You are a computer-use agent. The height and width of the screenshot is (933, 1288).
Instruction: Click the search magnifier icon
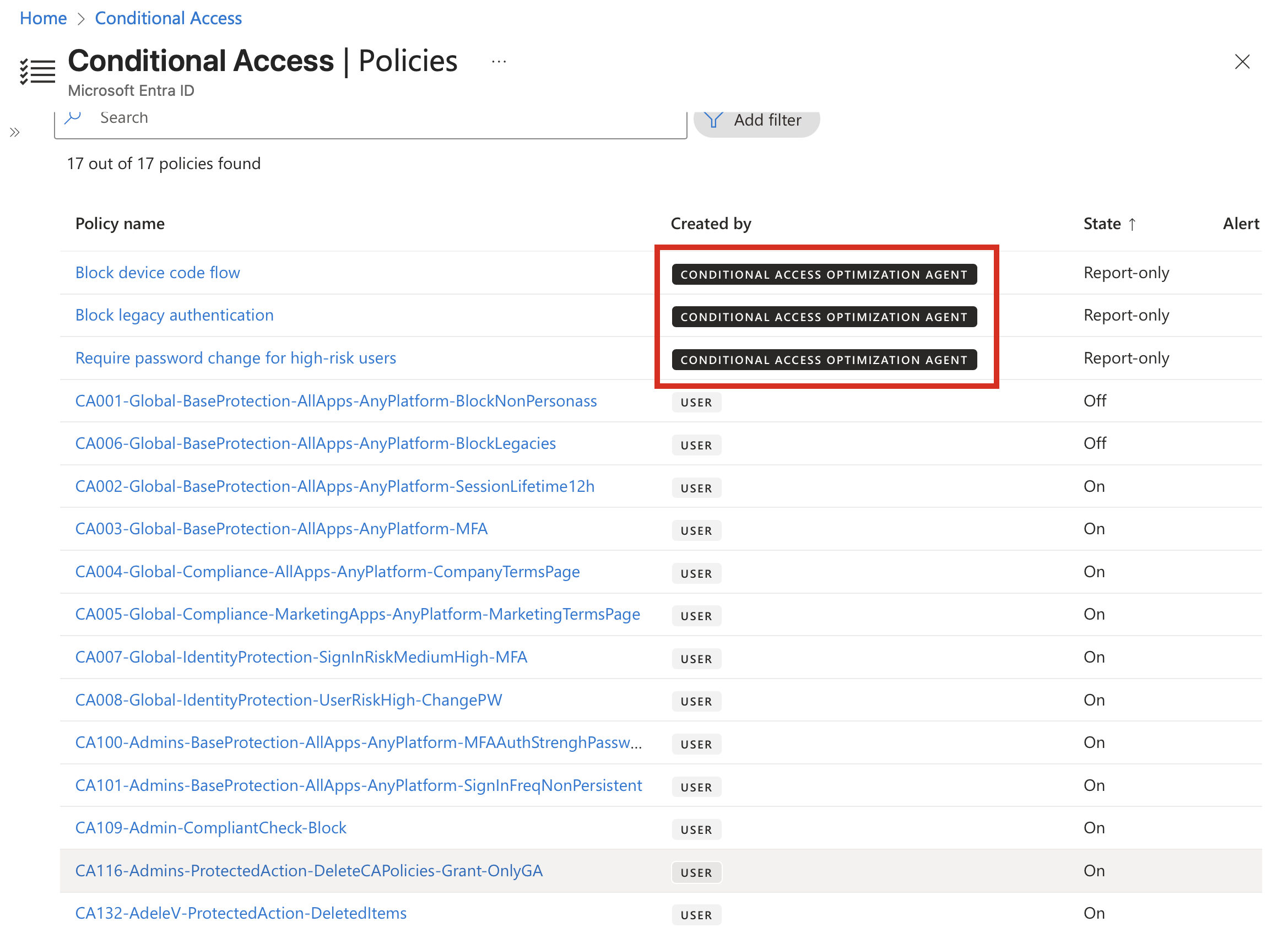point(73,117)
